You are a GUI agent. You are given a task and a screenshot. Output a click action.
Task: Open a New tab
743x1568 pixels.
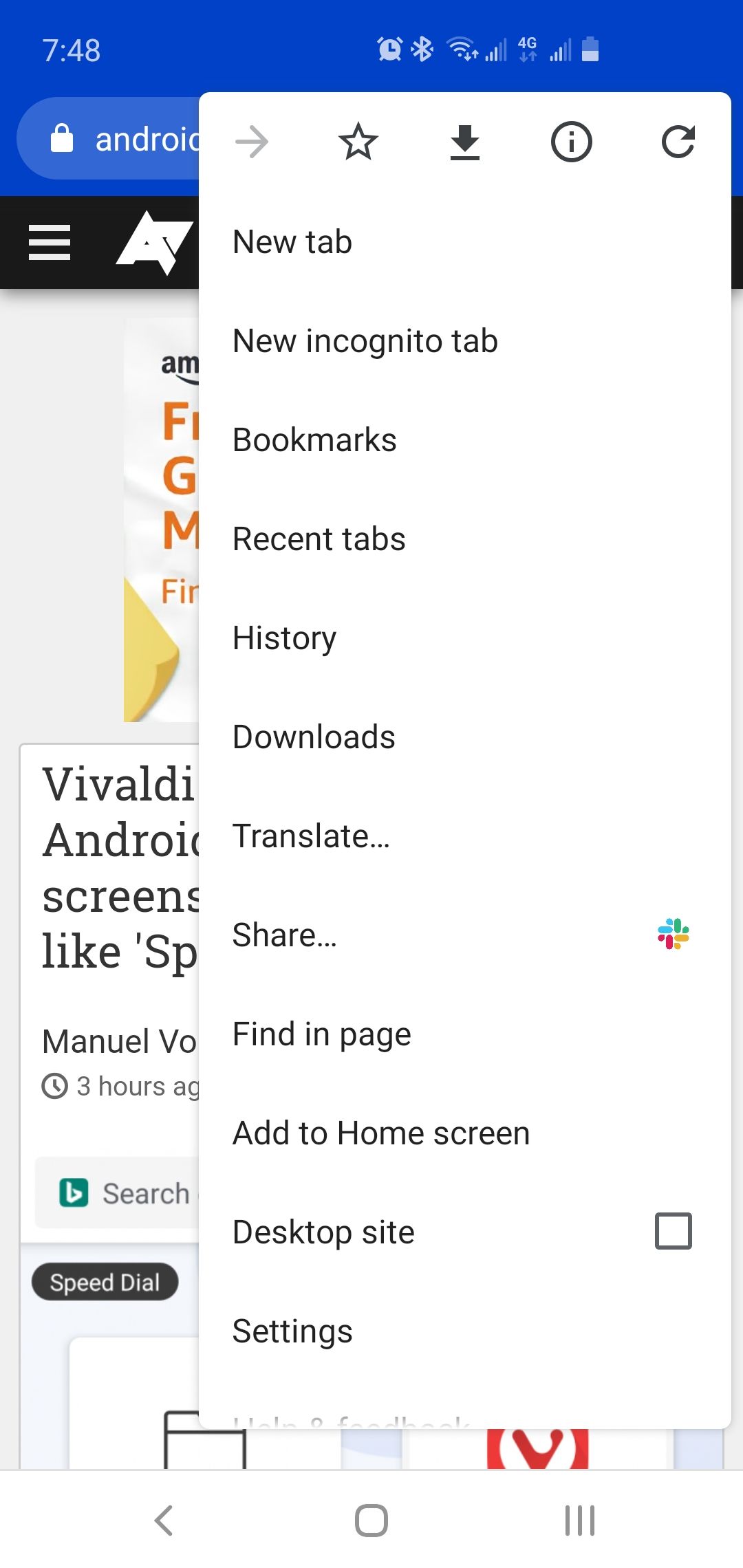(x=292, y=242)
